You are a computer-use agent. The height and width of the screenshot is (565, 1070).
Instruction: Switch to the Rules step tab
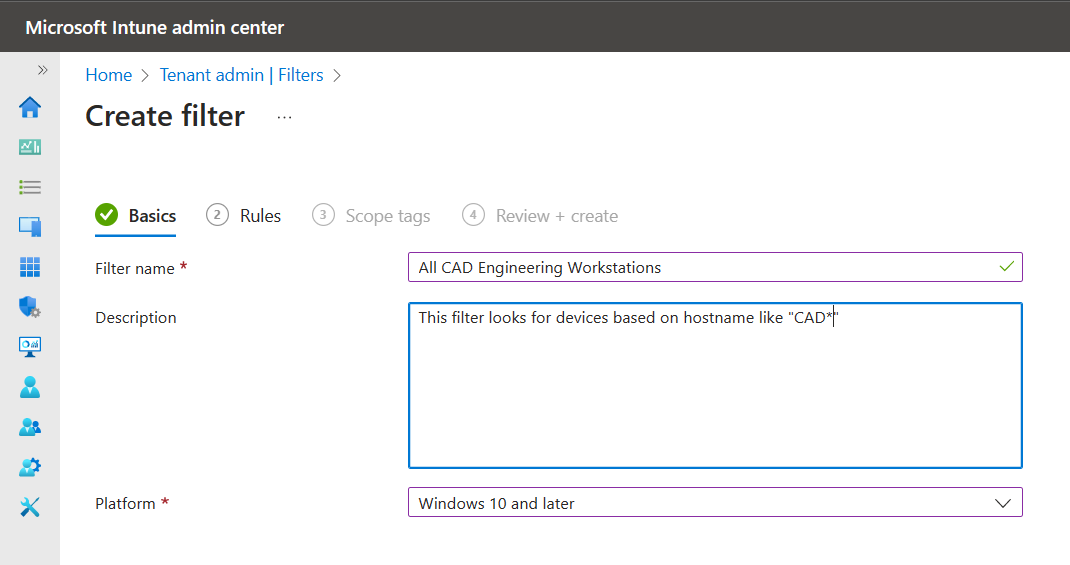[x=244, y=216]
